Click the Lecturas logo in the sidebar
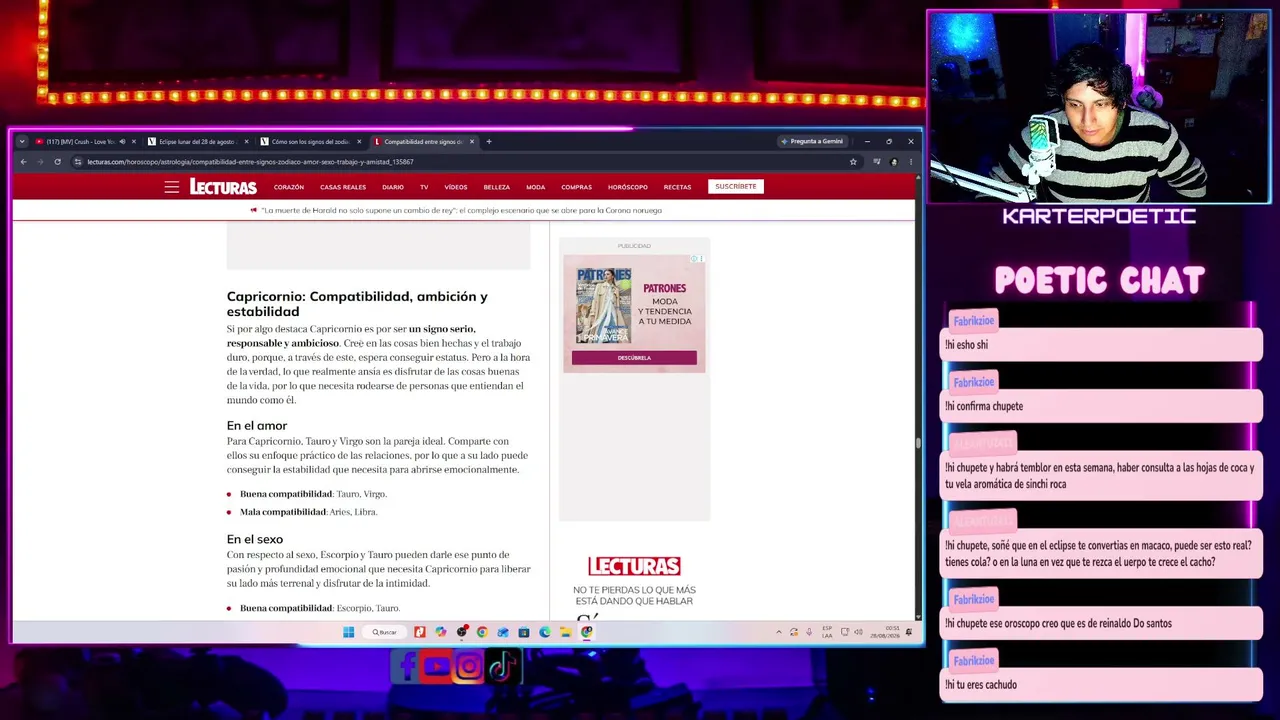Screen dimensions: 1280x720 (x=634, y=566)
